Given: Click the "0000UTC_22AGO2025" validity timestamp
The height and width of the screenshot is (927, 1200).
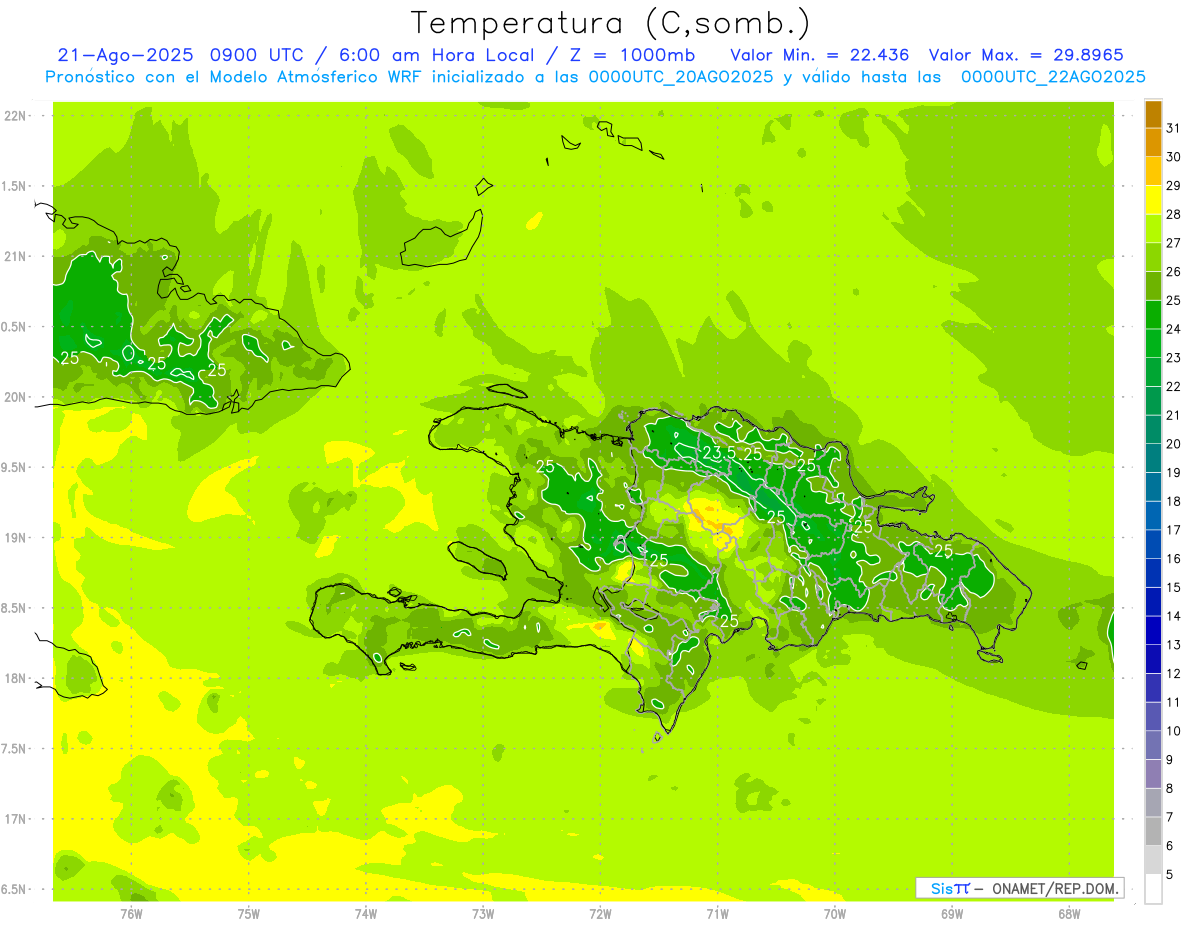Looking at the screenshot, I should pos(1053,77).
